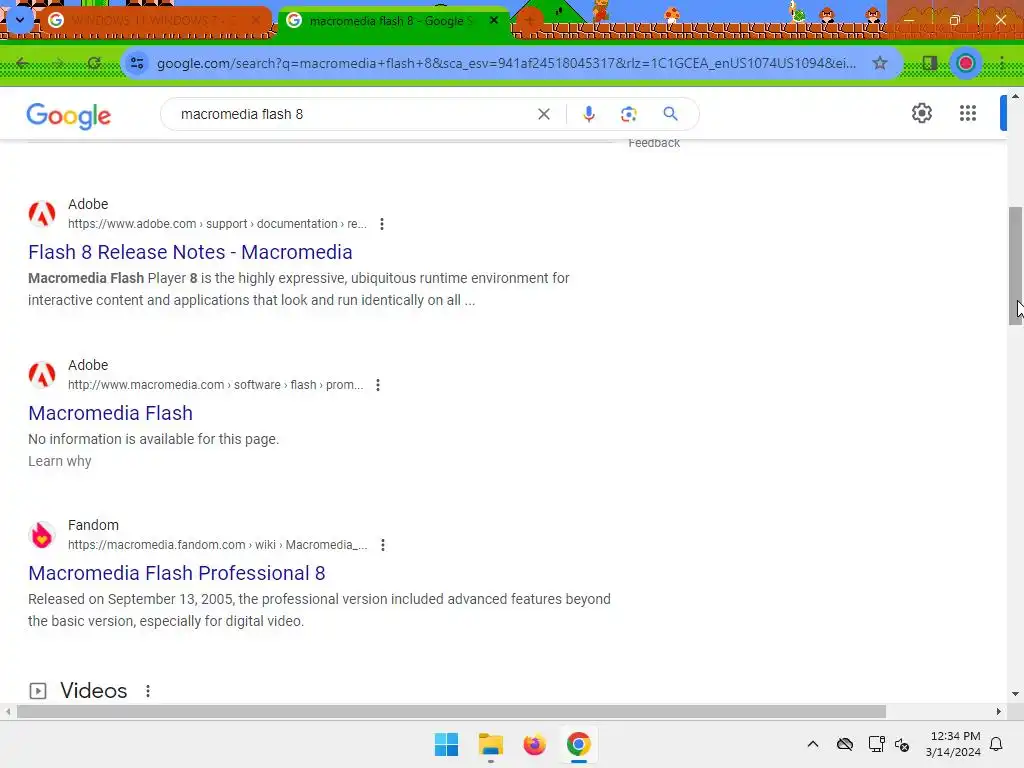The image size is (1024, 768).
Task: Switch to the Windows 11 browser tab
Action: click(x=155, y=21)
